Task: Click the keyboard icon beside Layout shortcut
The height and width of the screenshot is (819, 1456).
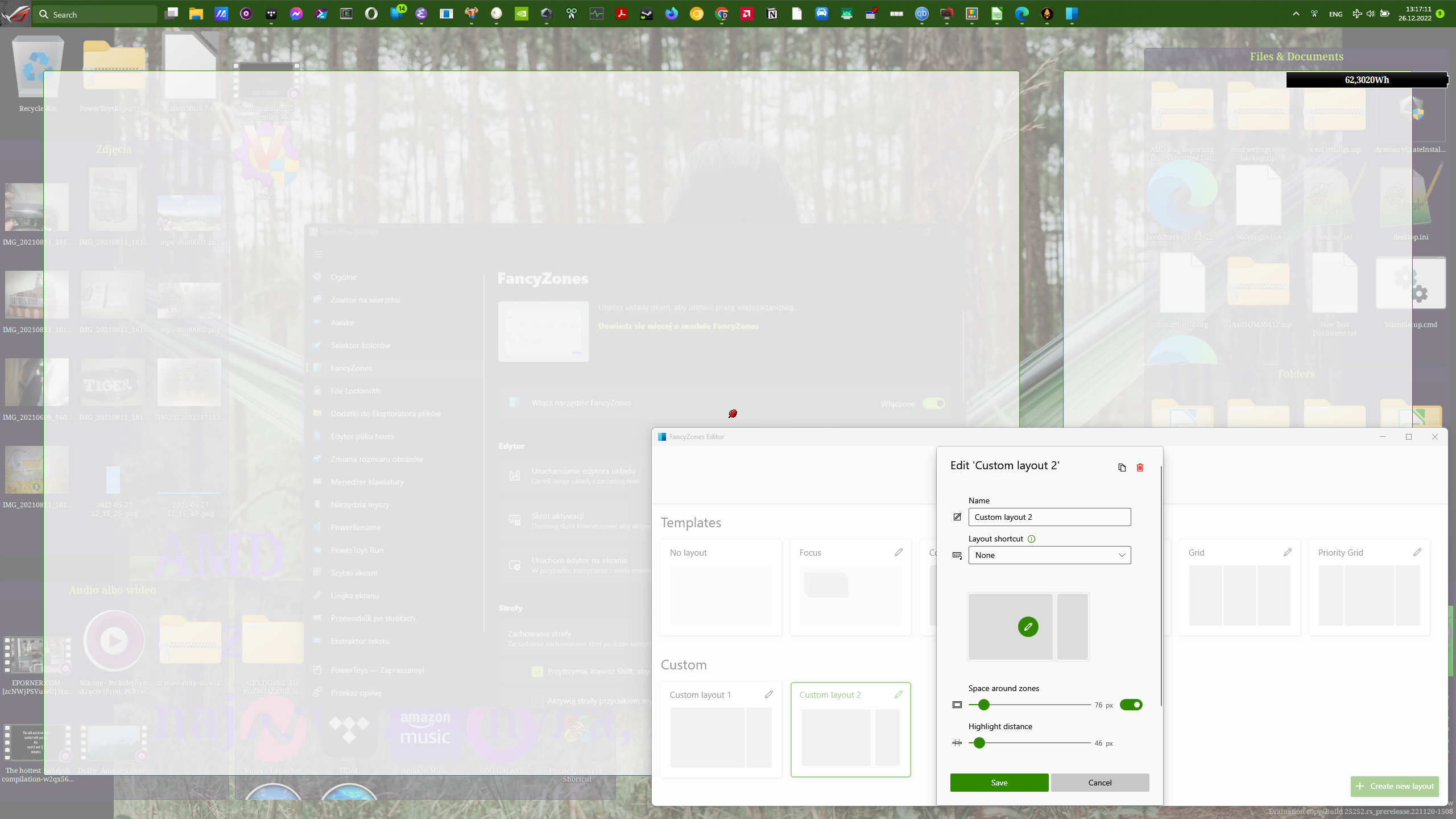Action: click(x=956, y=556)
